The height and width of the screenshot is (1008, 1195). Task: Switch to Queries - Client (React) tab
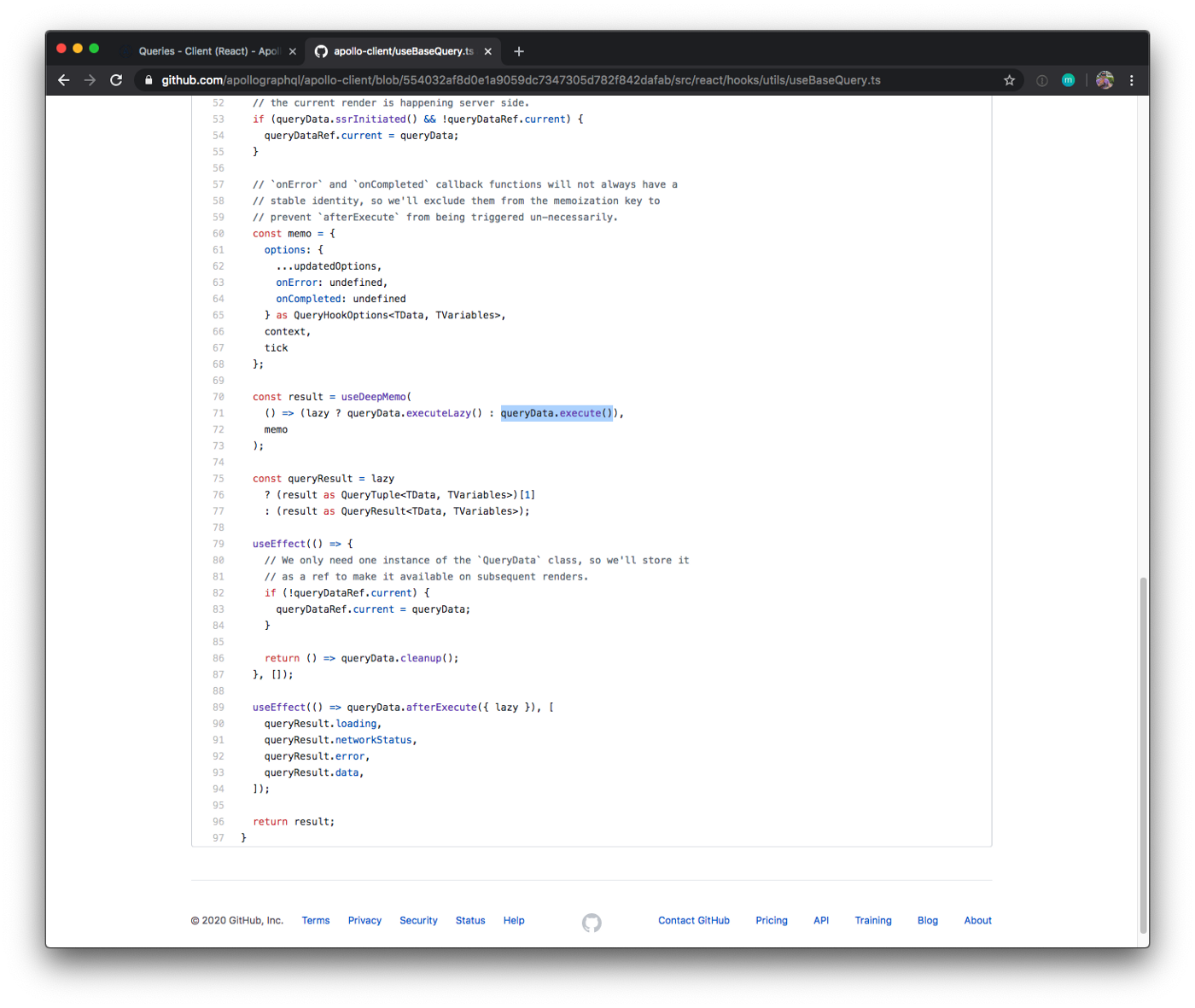tap(208, 51)
